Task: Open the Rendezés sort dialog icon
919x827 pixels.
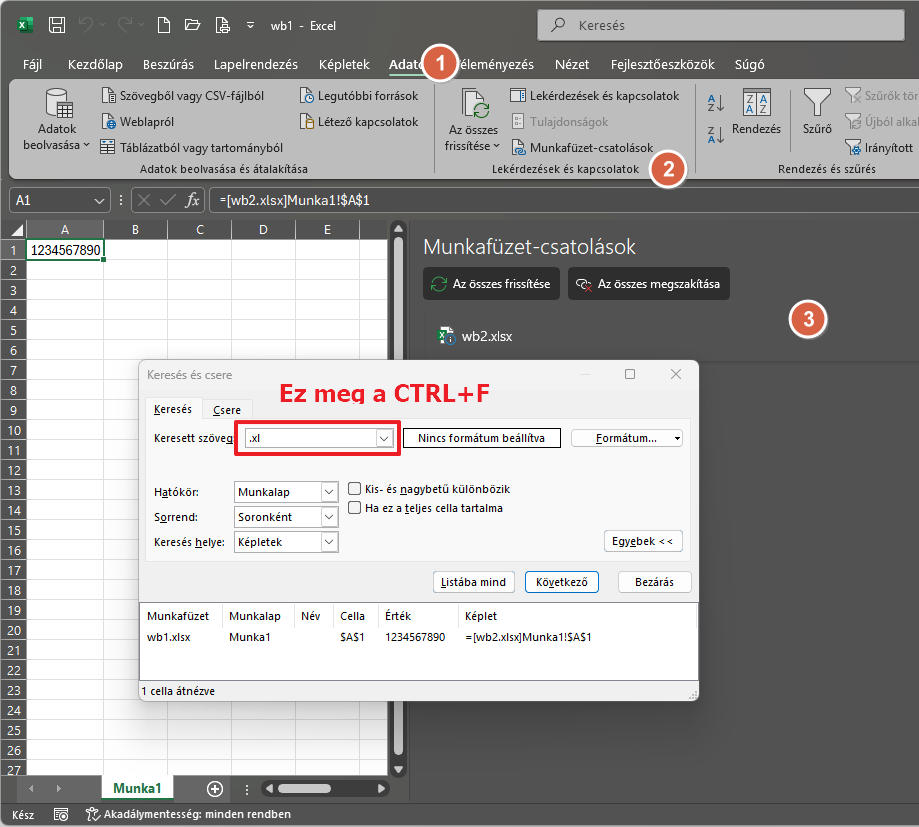Action: coord(756,102)
